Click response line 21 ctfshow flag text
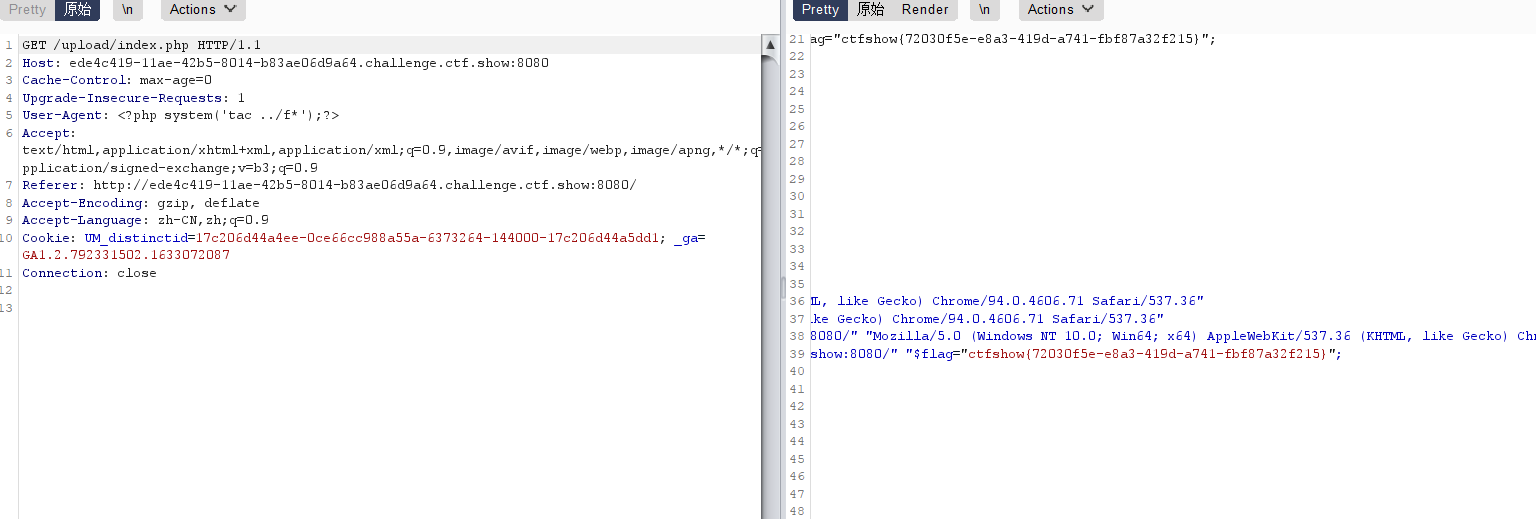Screen dimensions: 1536x519 click(1012, 39)
